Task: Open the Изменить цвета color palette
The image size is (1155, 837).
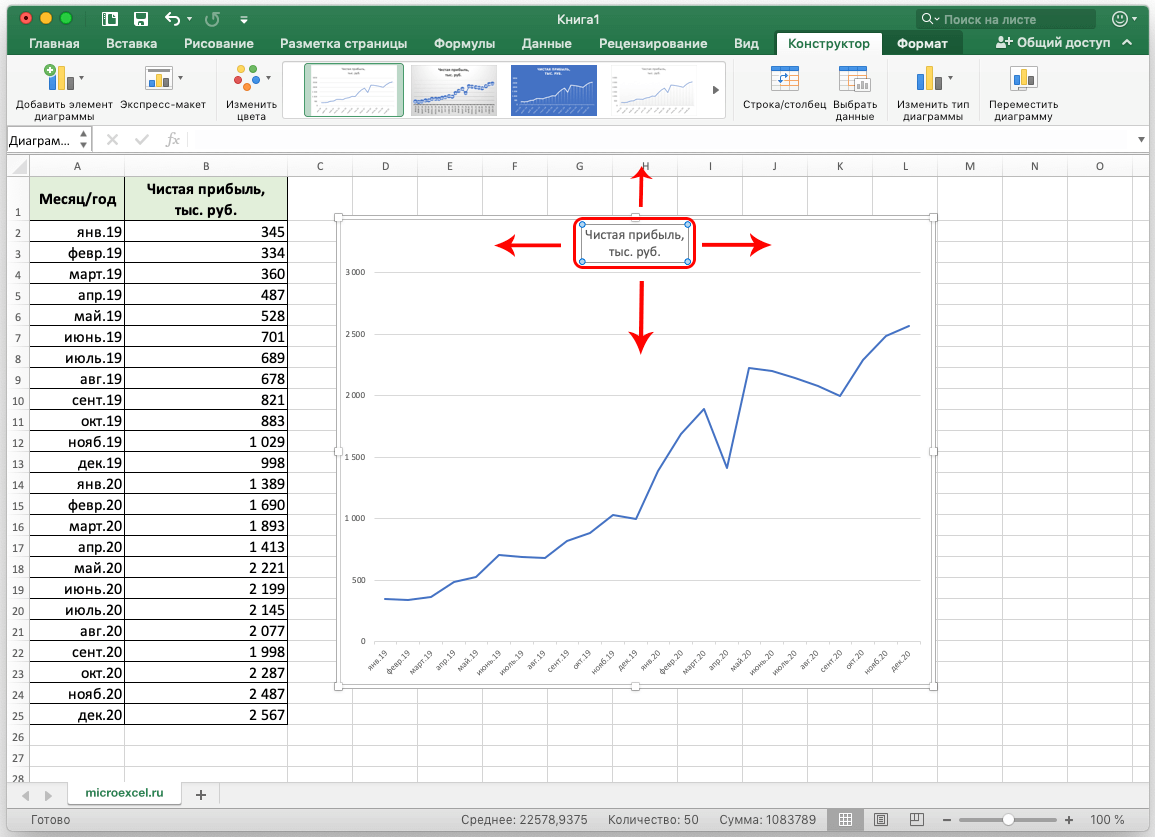Action: (247, 77)
